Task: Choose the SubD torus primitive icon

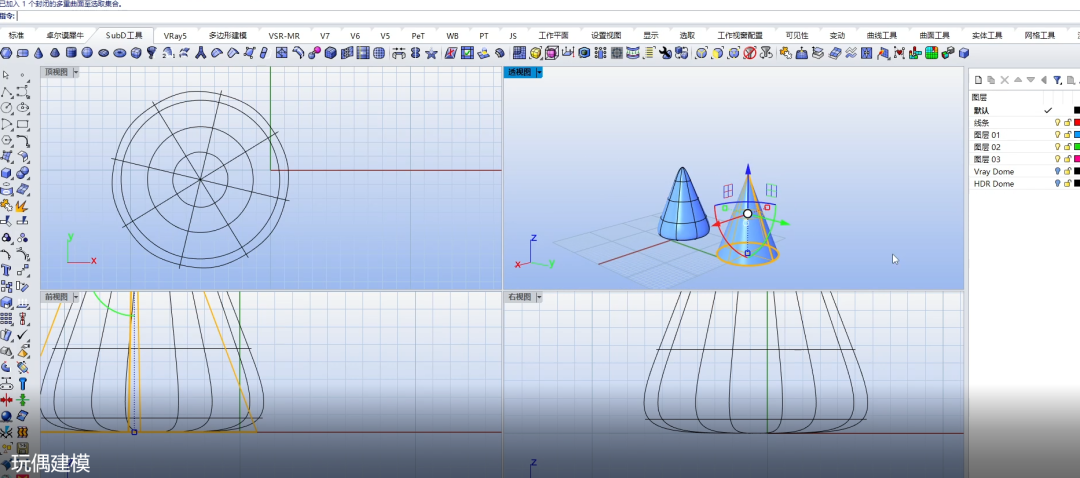Action: pos(120,53)
